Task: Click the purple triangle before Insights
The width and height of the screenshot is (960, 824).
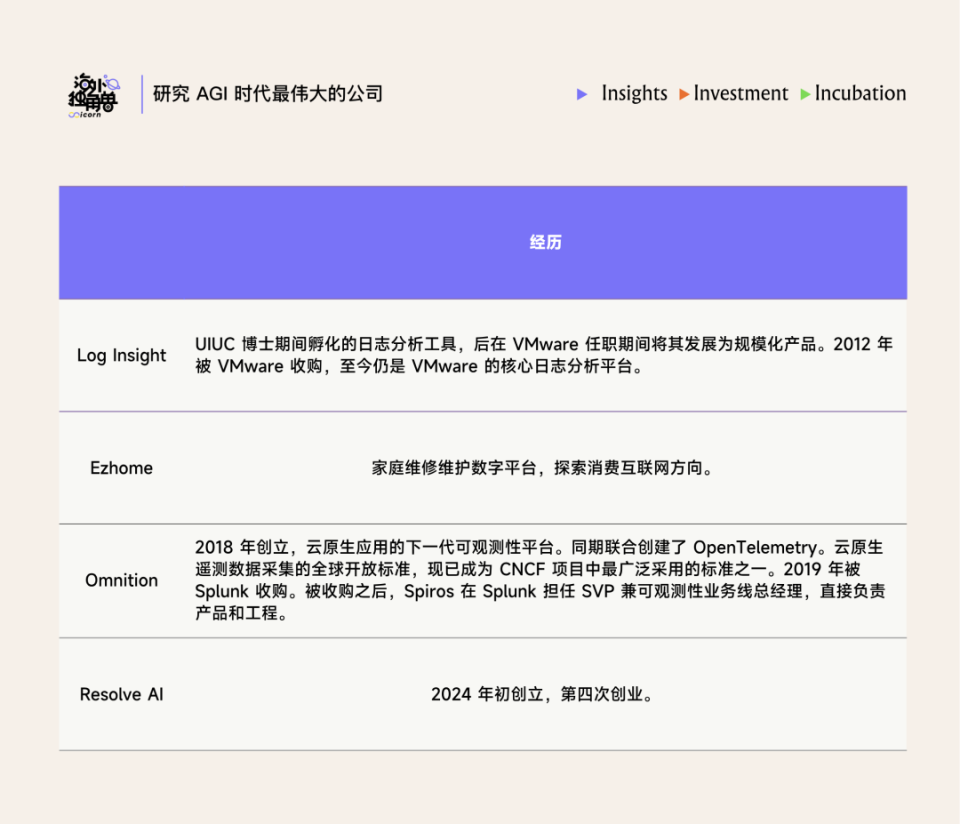Action: coord(582,94)
